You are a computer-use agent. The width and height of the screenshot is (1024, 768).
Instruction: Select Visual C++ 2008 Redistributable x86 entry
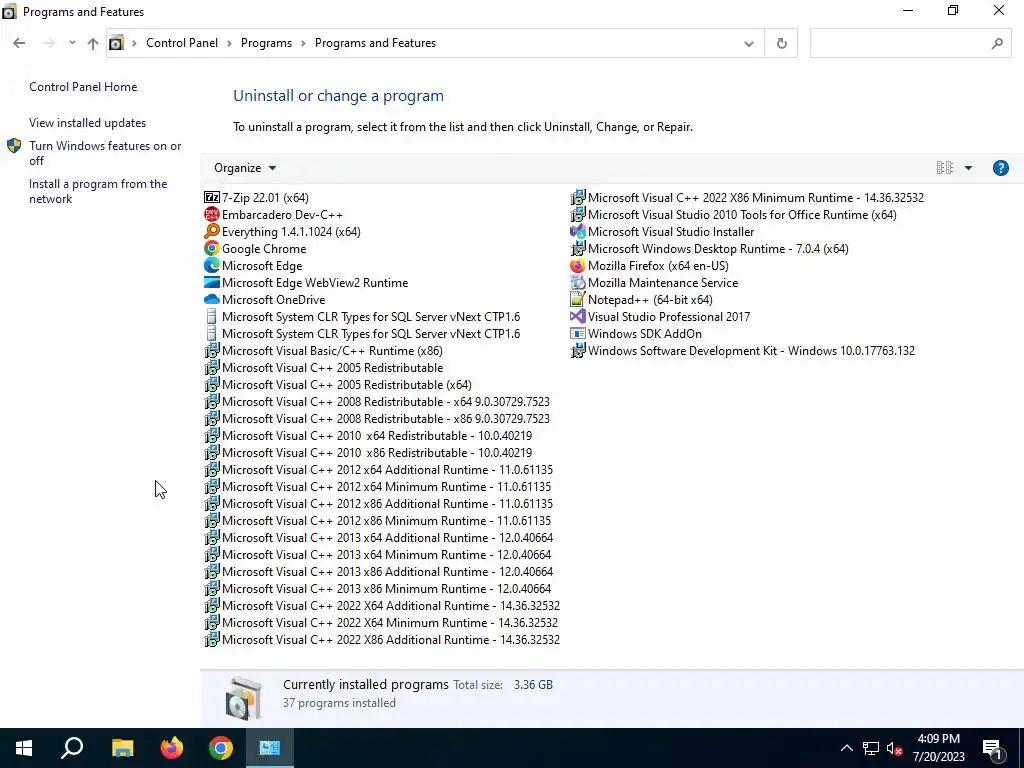point(377,419)
